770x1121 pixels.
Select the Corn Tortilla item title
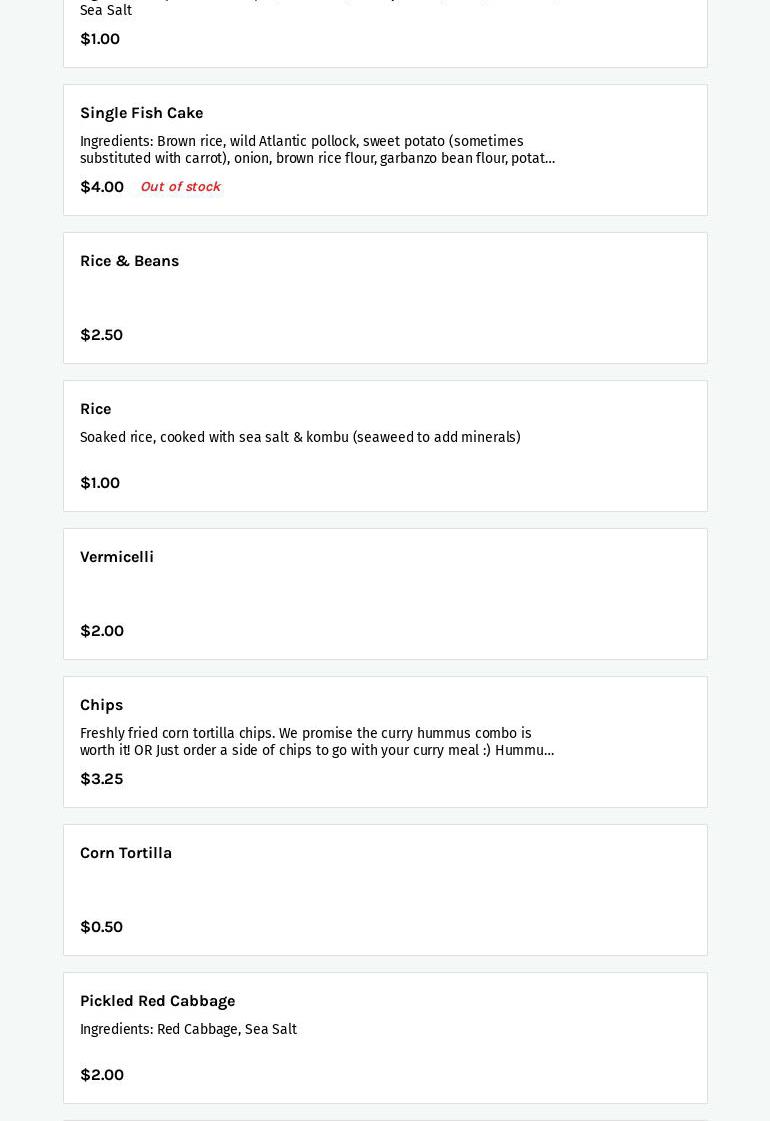[126, 853]
